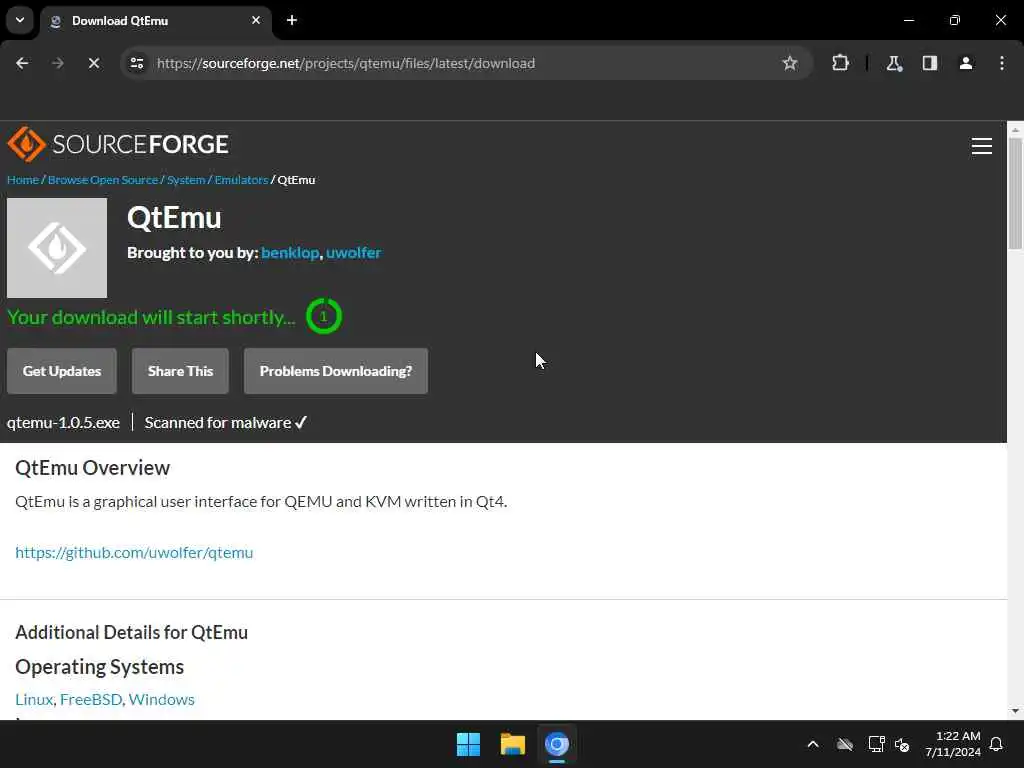Go back to the previous page
This screenshot has width=1024, height=768.
pyautogui.click(x=22, y=63)
